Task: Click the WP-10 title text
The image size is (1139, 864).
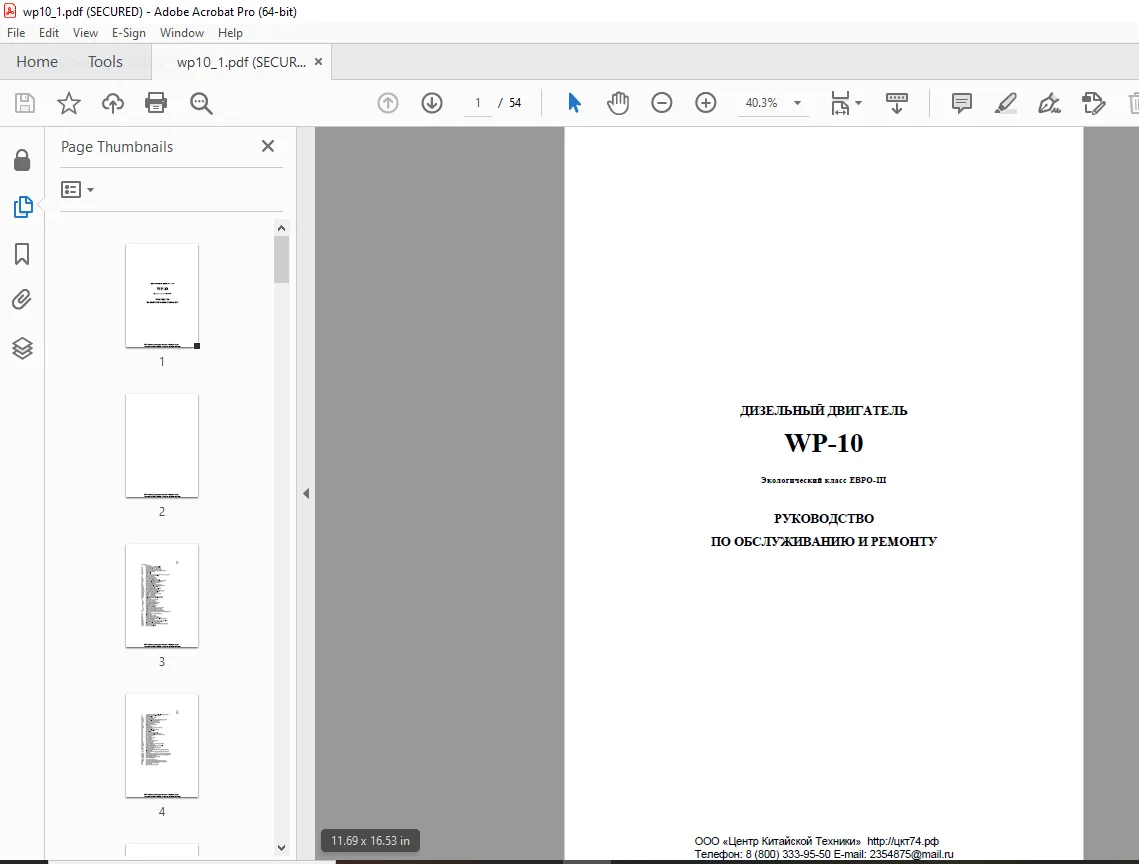Action: pyautogui.click(x=824, y=443)
